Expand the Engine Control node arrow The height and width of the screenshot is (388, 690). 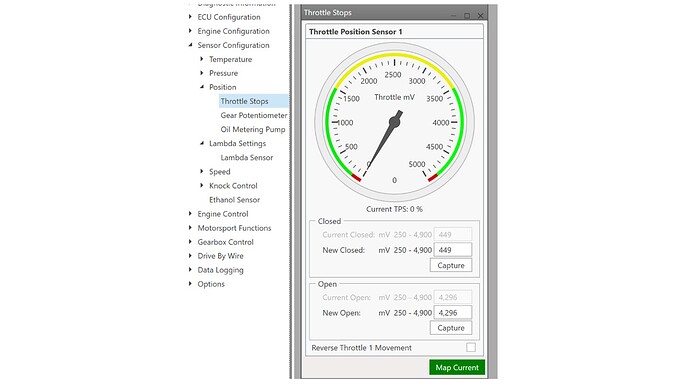tap(190, 214)
